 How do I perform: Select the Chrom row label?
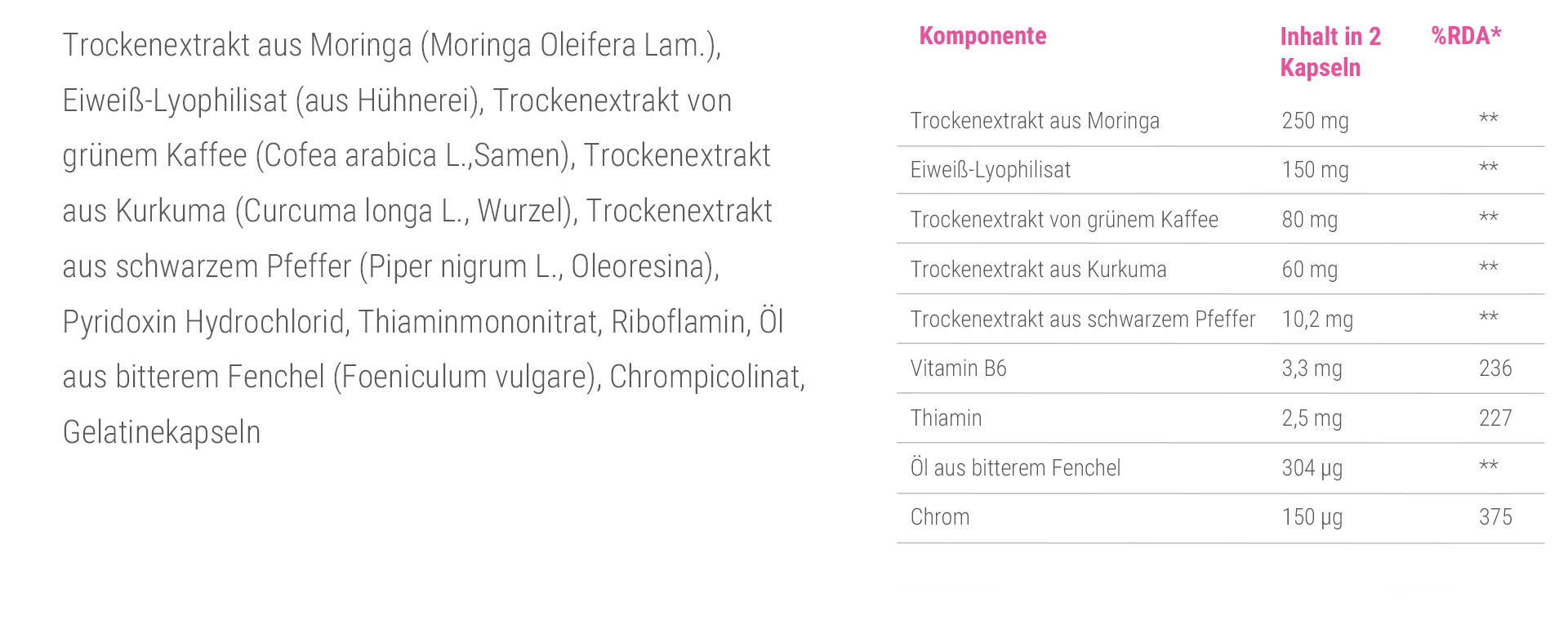pos(940,517)
